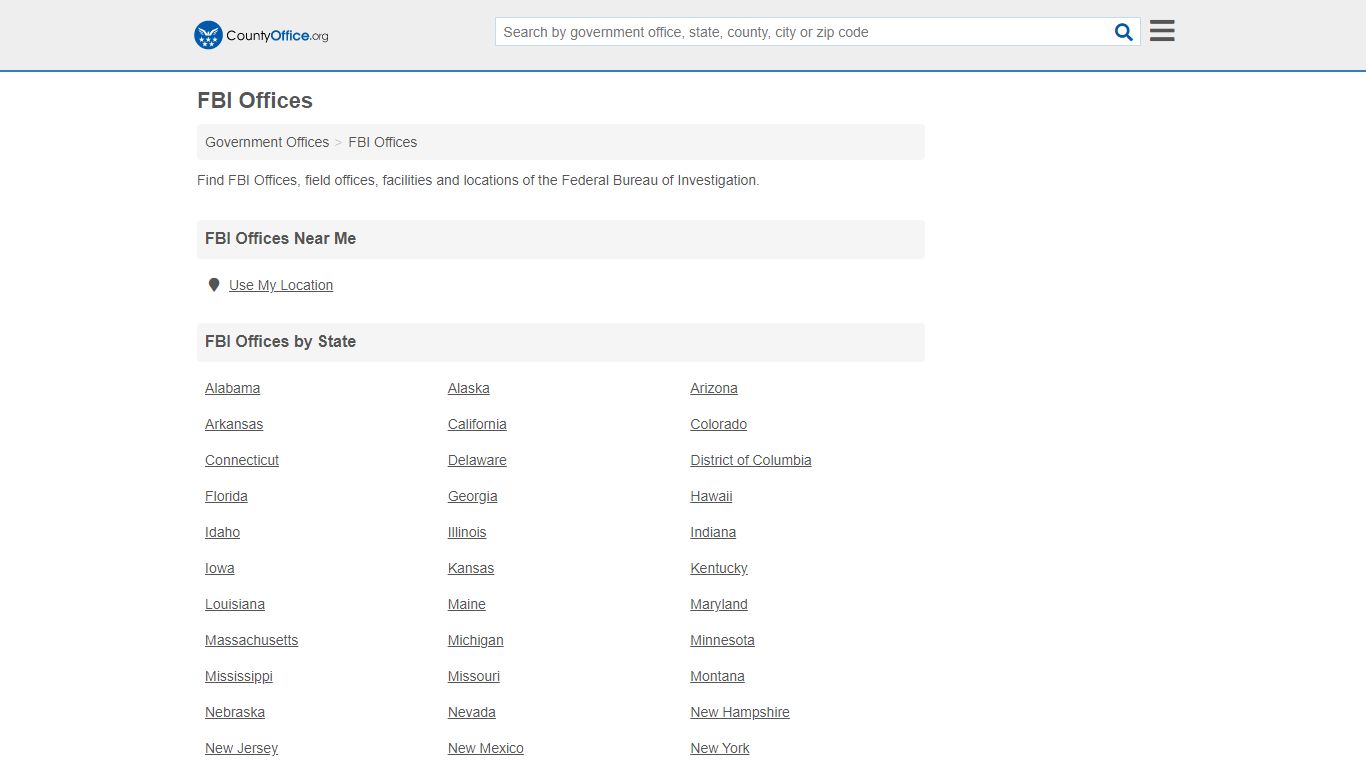Viewport: 1366px width, 768px height.
Task: Choose Georgia from the state list
Action: pyautogui.click(x=473, y=496)
